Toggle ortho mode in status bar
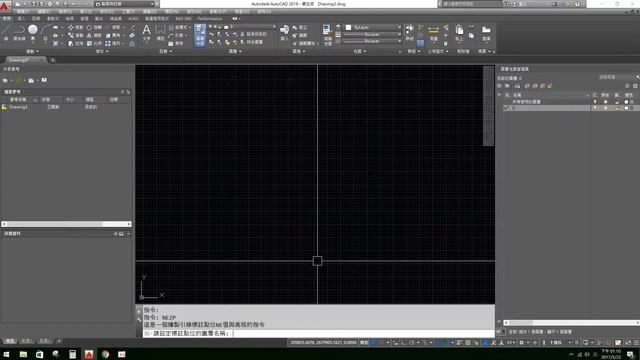Image resolution: width=640 pixels, height=360 pixels. pyautogui.click(x=403, y=343)
